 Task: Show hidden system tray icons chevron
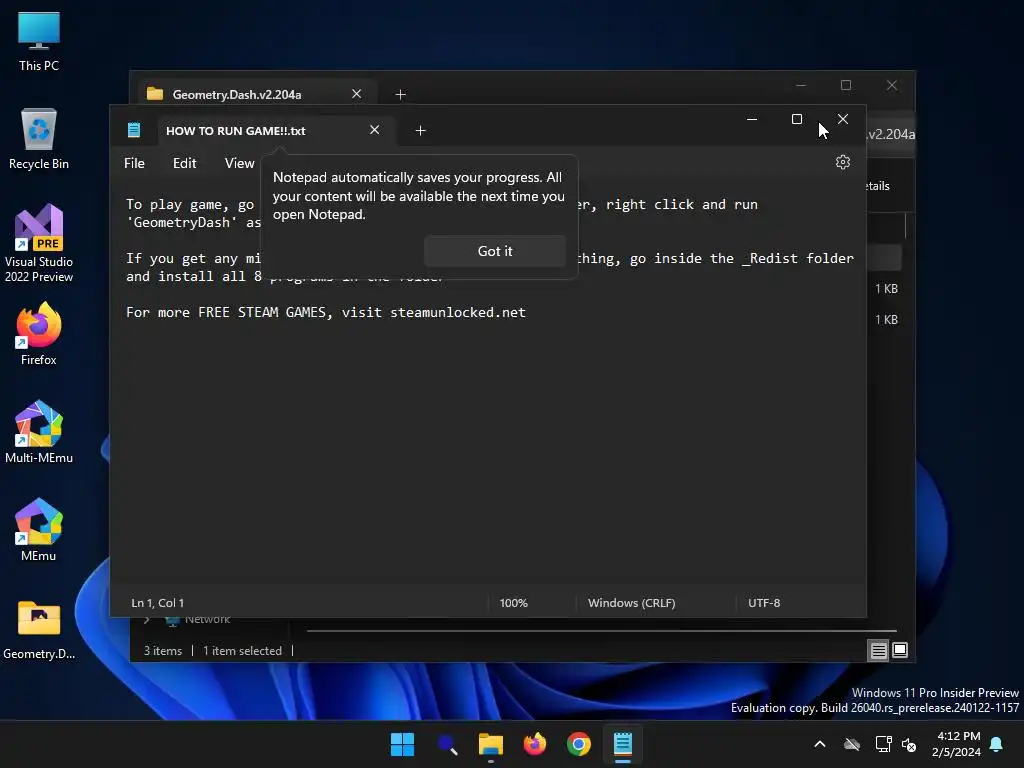point(820,744)
